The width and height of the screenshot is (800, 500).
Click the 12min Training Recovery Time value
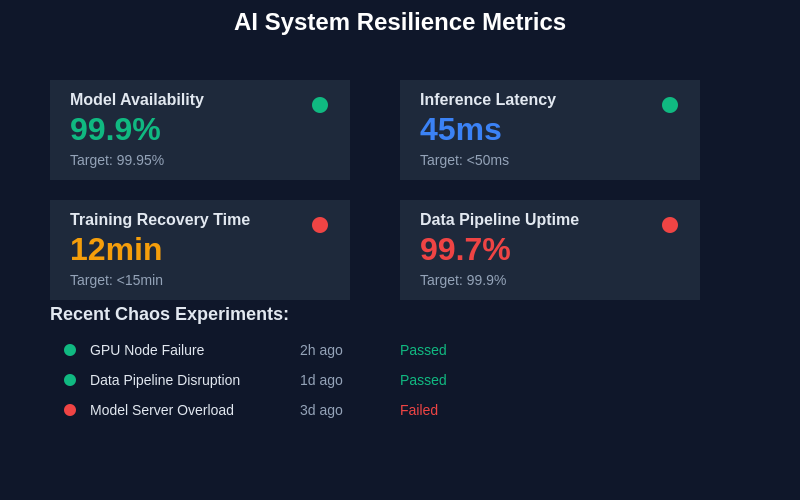point(116,249)
